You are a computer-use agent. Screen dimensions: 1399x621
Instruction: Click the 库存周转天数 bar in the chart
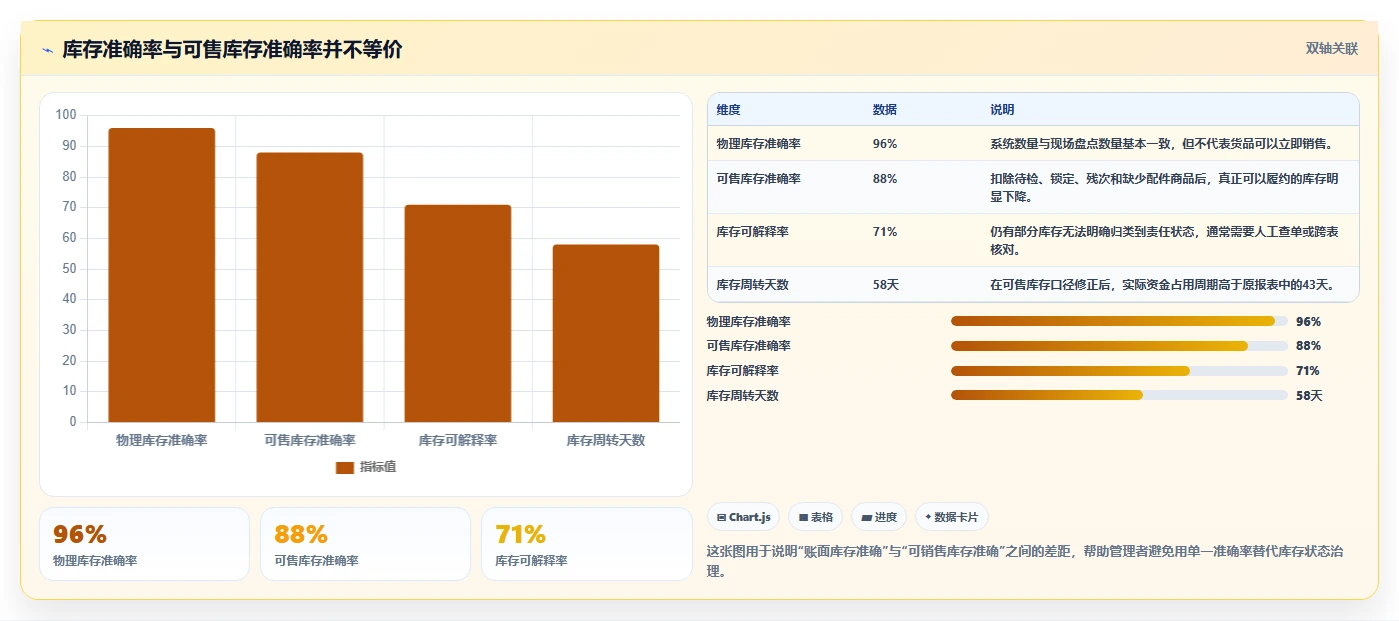[x=606, y=333]
